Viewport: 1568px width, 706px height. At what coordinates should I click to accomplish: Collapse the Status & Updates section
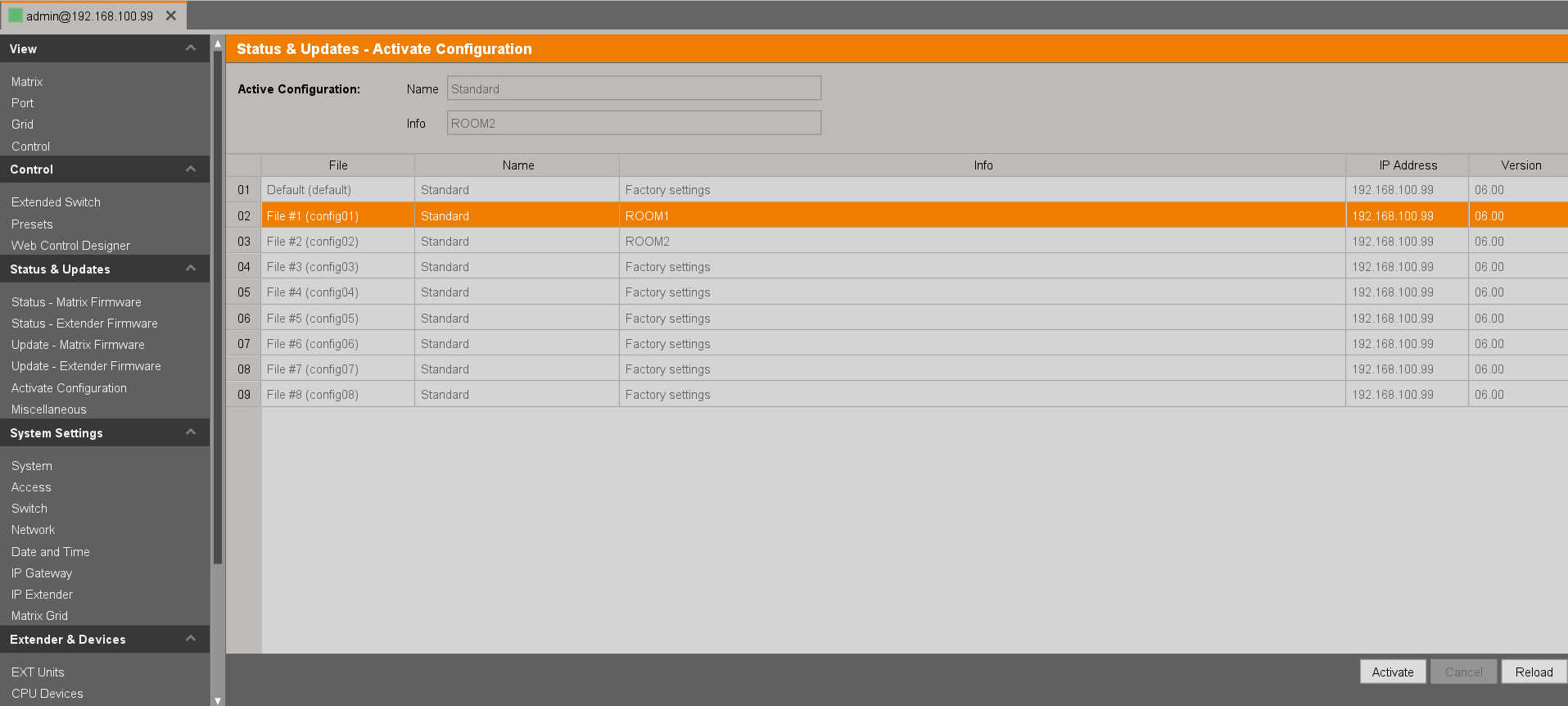[x=191, y=269]
